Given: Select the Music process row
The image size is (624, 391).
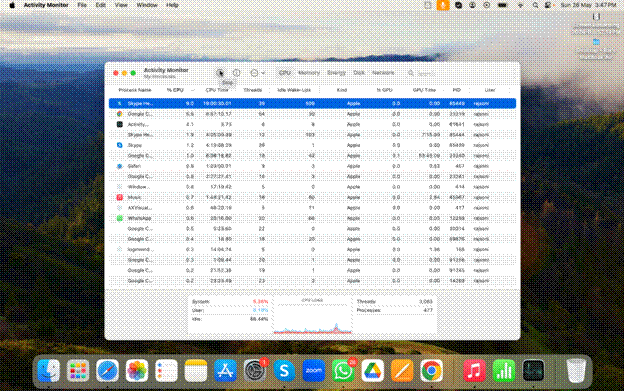Looking at the screenshot, I should click(312, 197).
